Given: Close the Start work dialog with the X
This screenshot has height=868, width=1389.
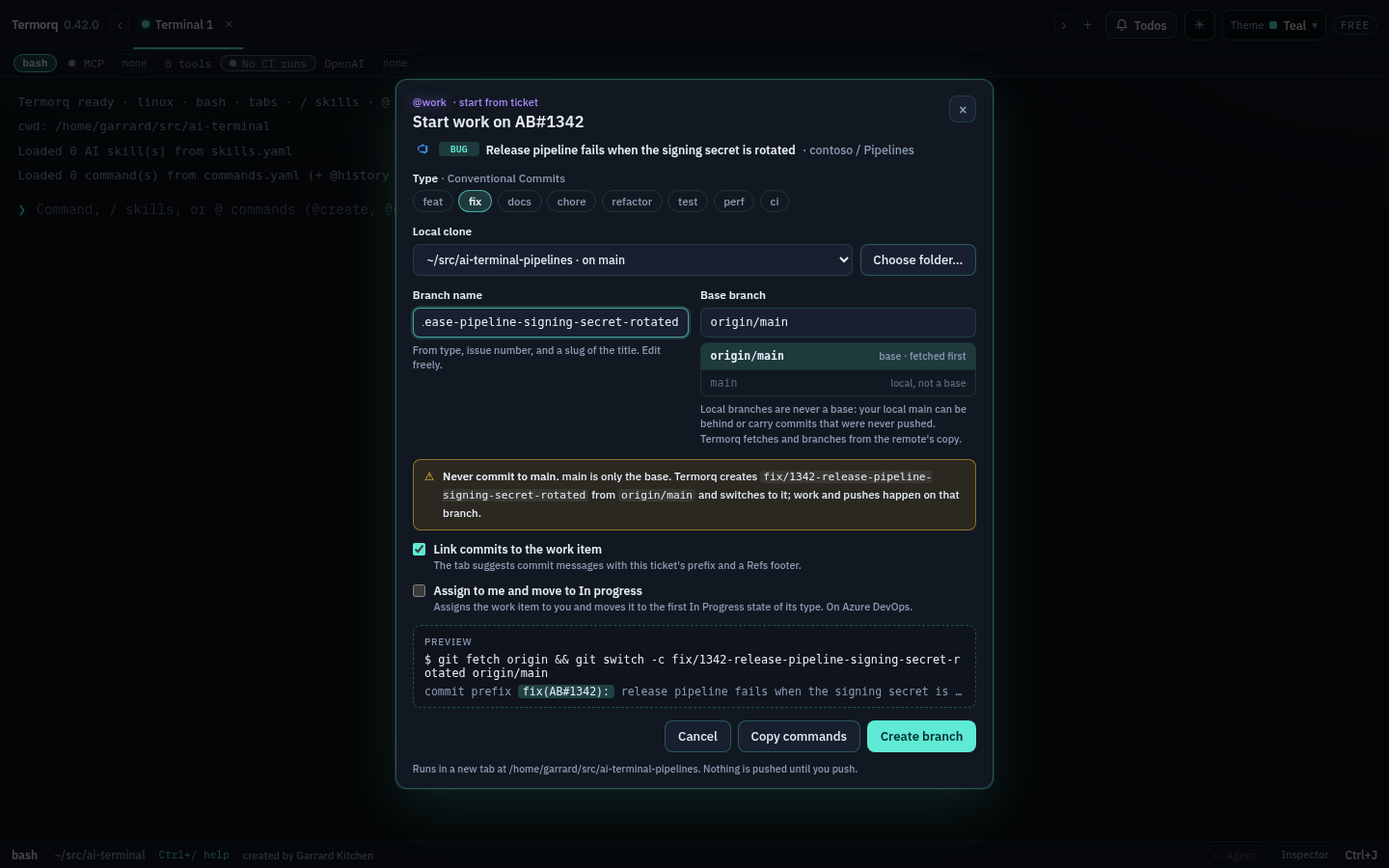Looking at the screenshot, I should click(x=963, y=110).
